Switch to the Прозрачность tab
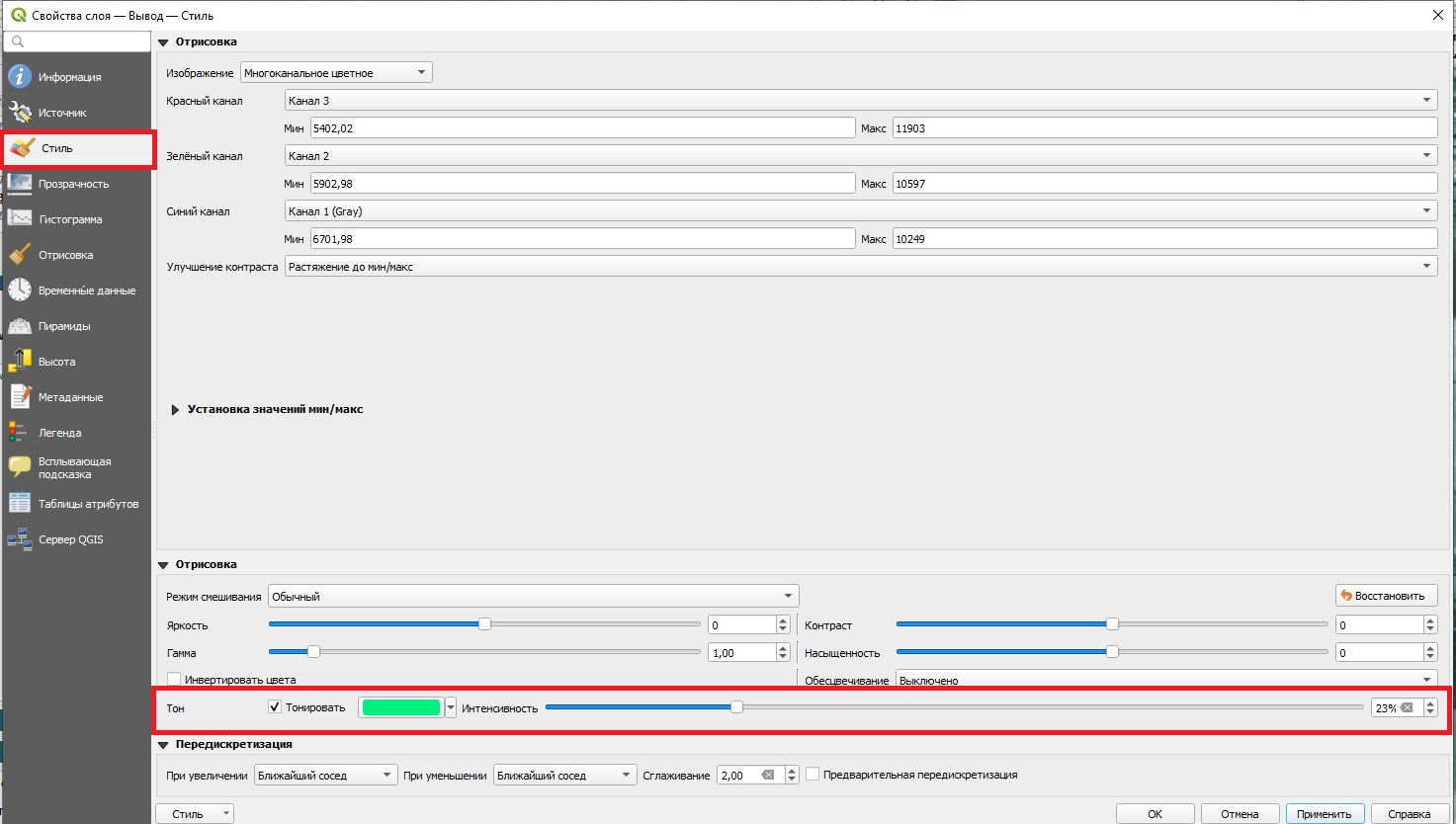 click(x=73, y=184)
